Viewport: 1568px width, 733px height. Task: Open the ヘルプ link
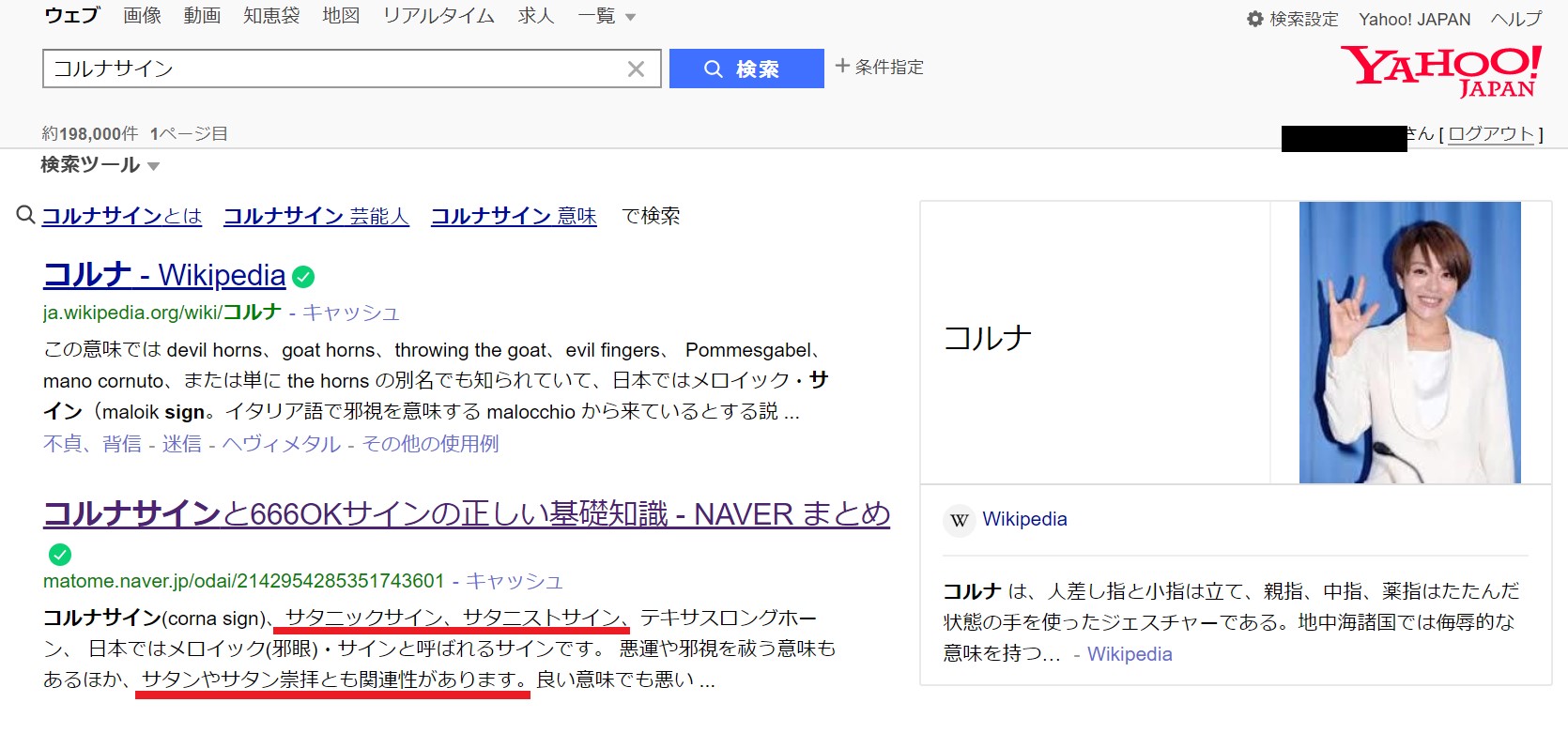tap(1515, 19)
